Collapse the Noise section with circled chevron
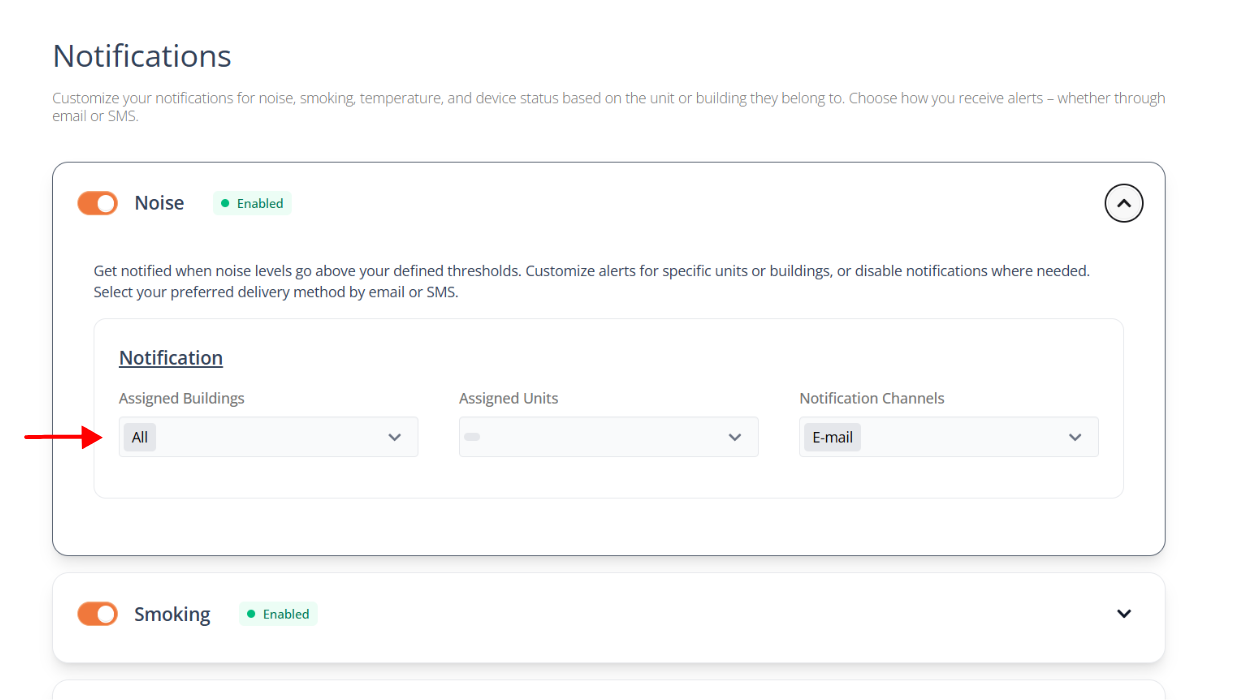Image resolution: width=1260 pixels, height=700 pixels. point(1123,203)
